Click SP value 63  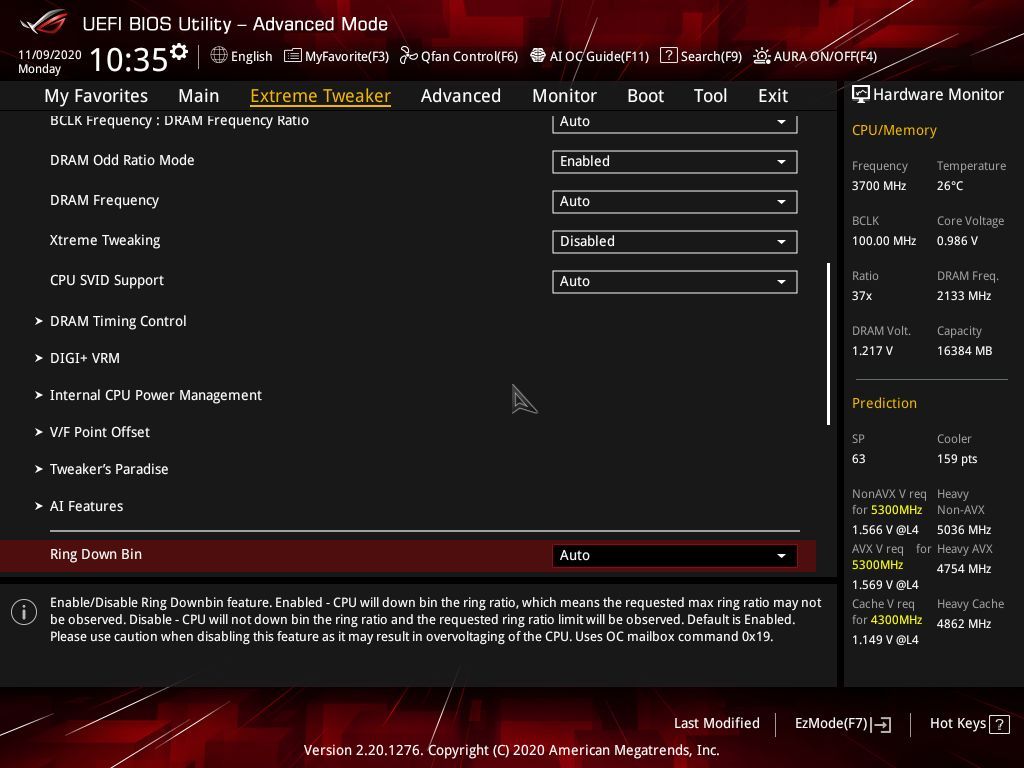click(859, 459)
